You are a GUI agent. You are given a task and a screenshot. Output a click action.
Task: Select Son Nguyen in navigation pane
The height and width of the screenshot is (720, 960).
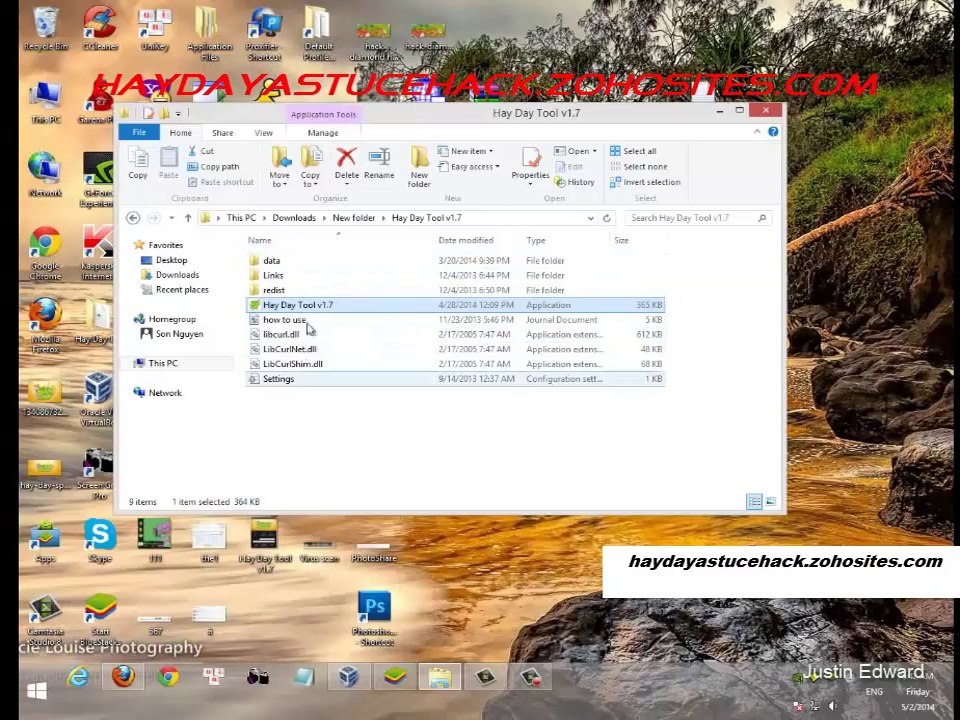click(172, 334)
